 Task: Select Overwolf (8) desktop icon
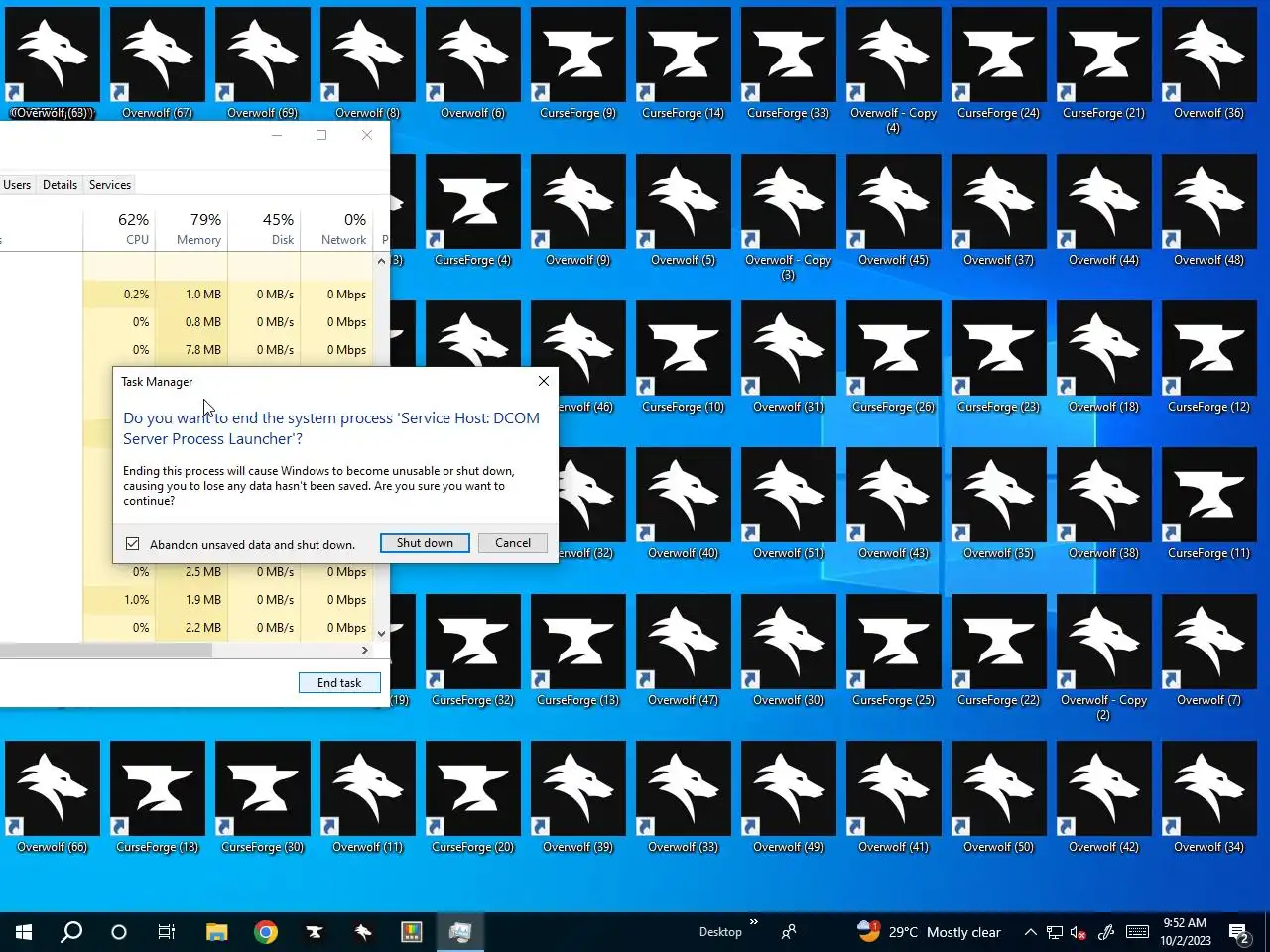[x=368, y=64]
